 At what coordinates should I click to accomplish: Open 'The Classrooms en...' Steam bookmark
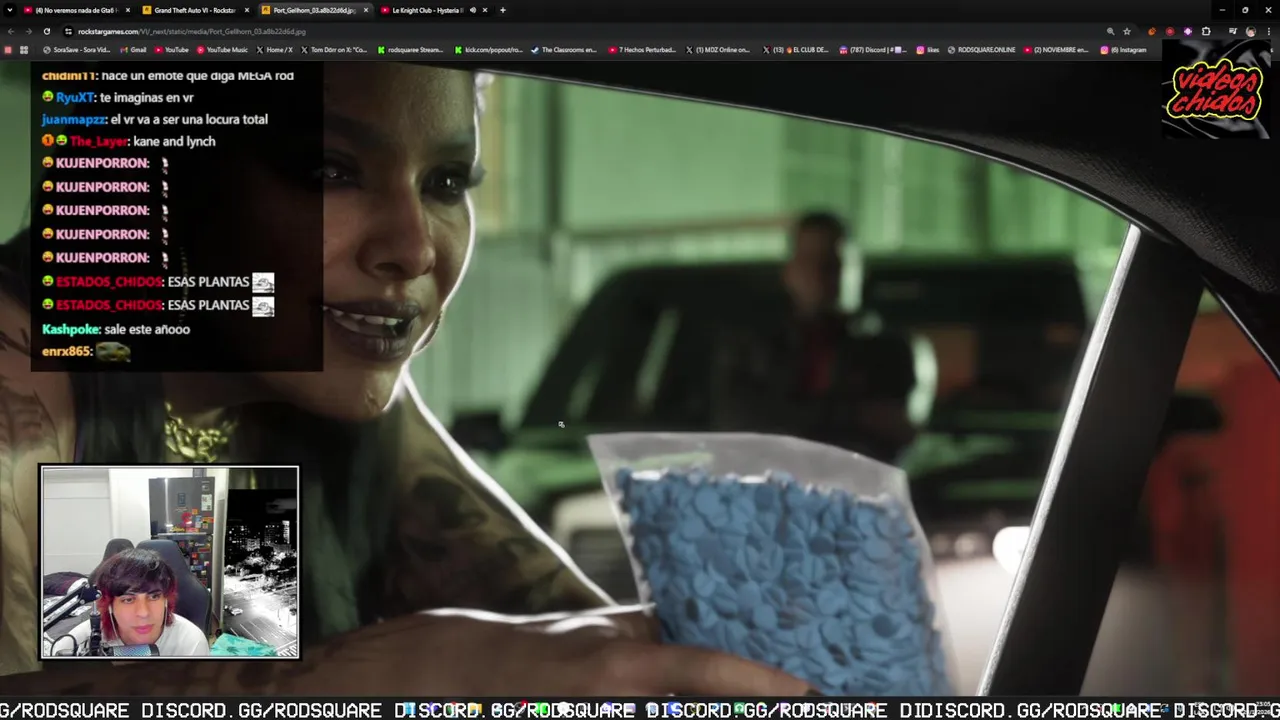564,49
